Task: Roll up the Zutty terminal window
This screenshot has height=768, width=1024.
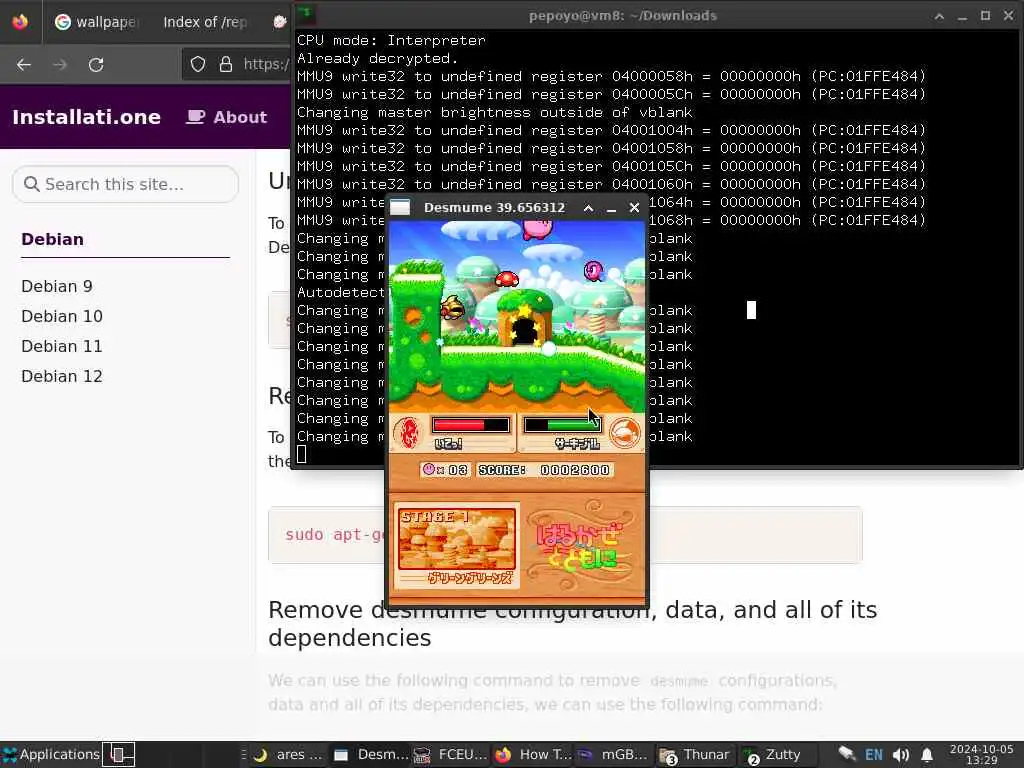Action: click(x=939, y=16)
